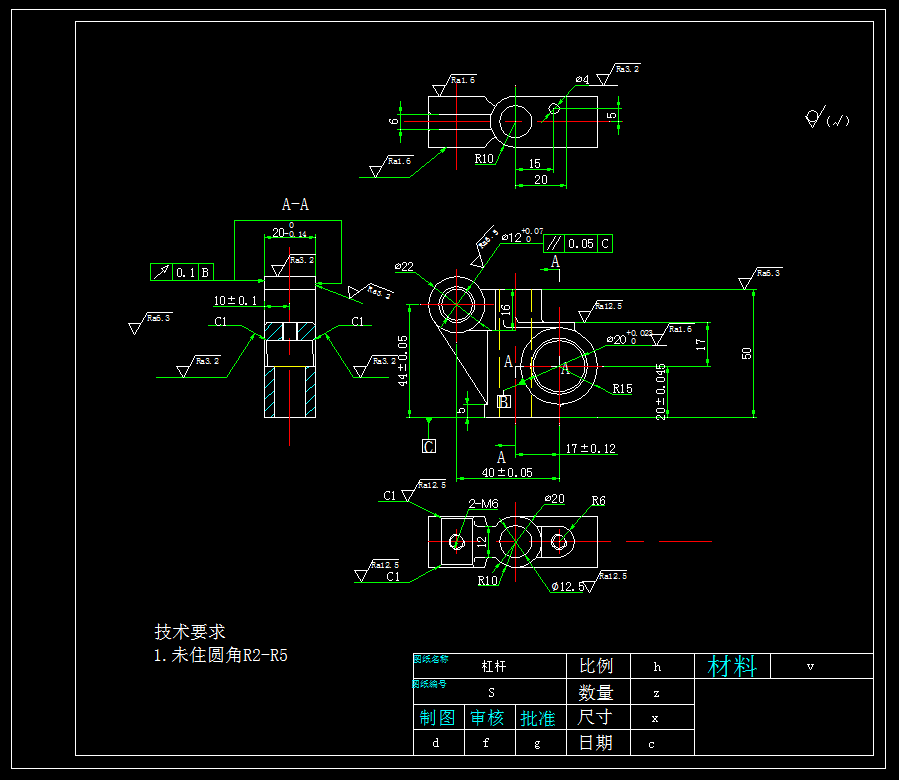Click the vertical "12" dimension in the bottom view
This screenshot has height=780, width=899.
point(482,541)
